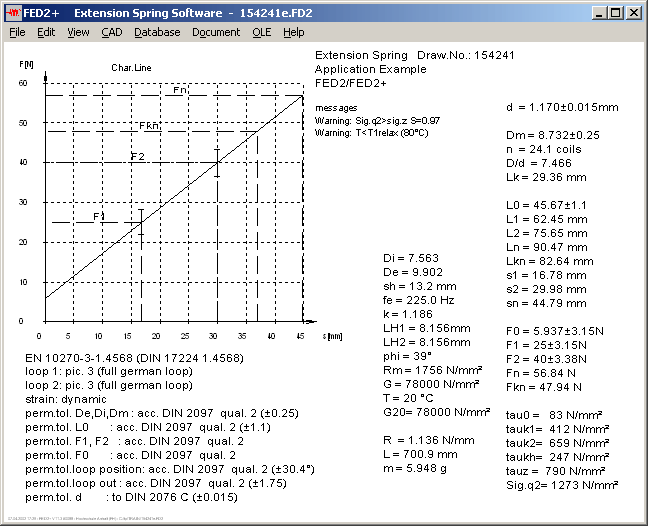This screenshot has height=526, width=648.
Task: Maximize the FED2+ window
Action: [617, 13]
